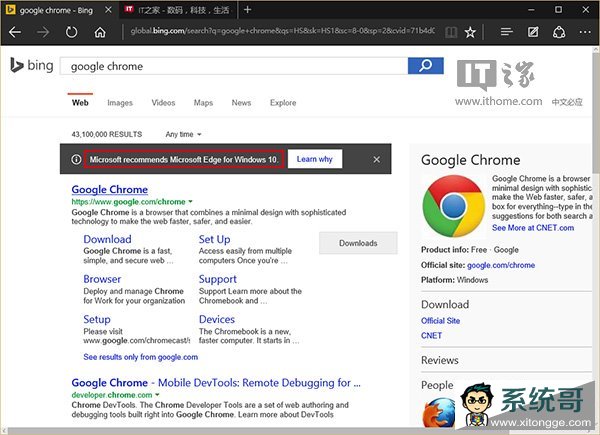Image resolution: width=600 pixels, height=435 pixels.
Task: Click the info icon in Edge banner
Action: click(x=76, y=159)
